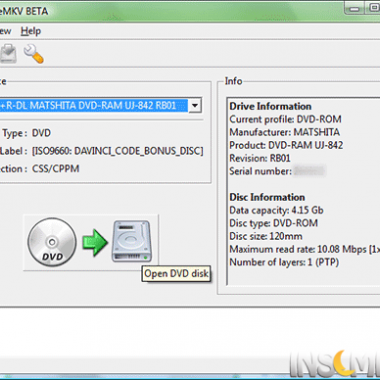The width and height of the screenshot is (380, 380).
Task: Click the Product: DVD-RAM UJ-842 line
Action: pyautogui.click(x=286, y=145)
